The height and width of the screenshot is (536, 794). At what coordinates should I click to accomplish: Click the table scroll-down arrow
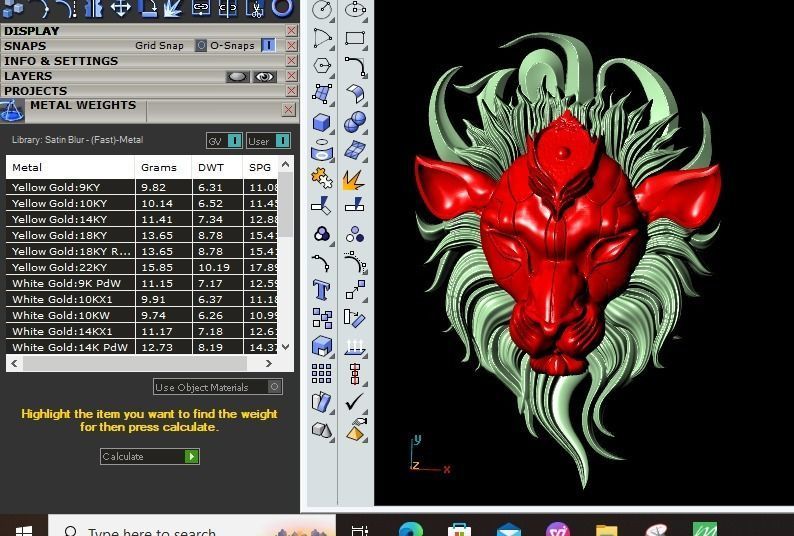[x=286, y=347]
